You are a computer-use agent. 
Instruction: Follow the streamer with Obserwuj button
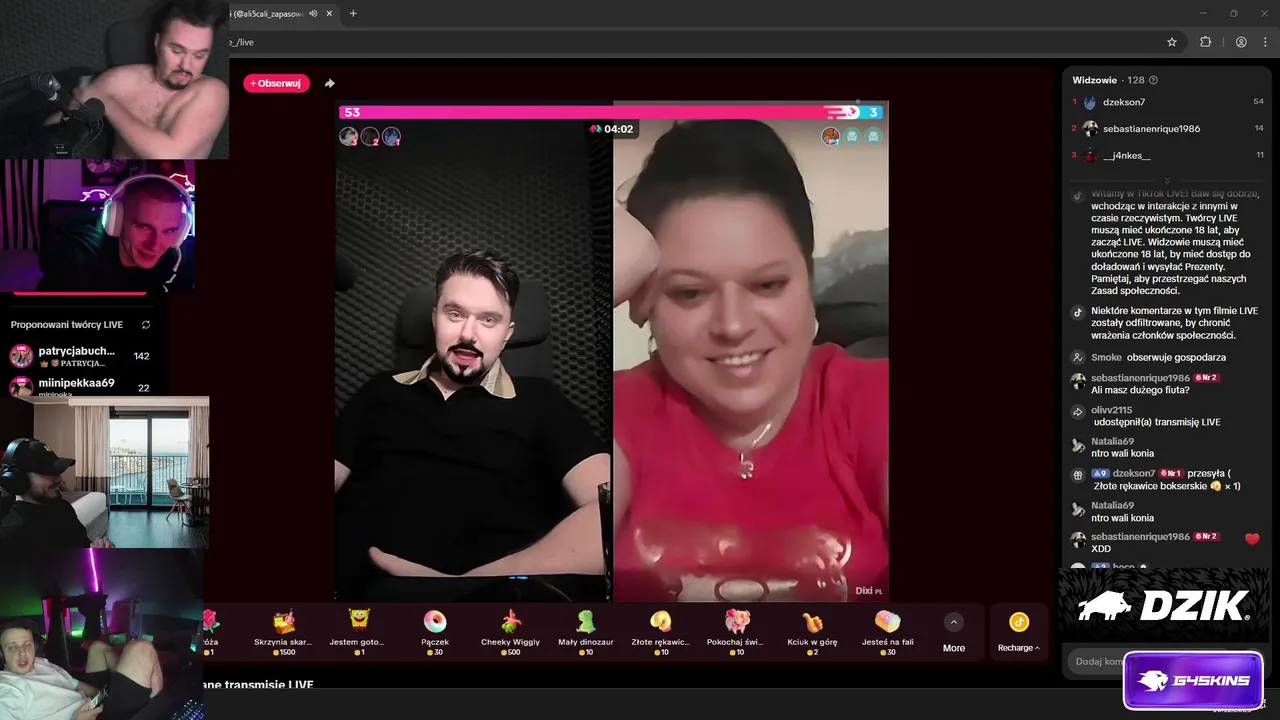click(276, 83)
